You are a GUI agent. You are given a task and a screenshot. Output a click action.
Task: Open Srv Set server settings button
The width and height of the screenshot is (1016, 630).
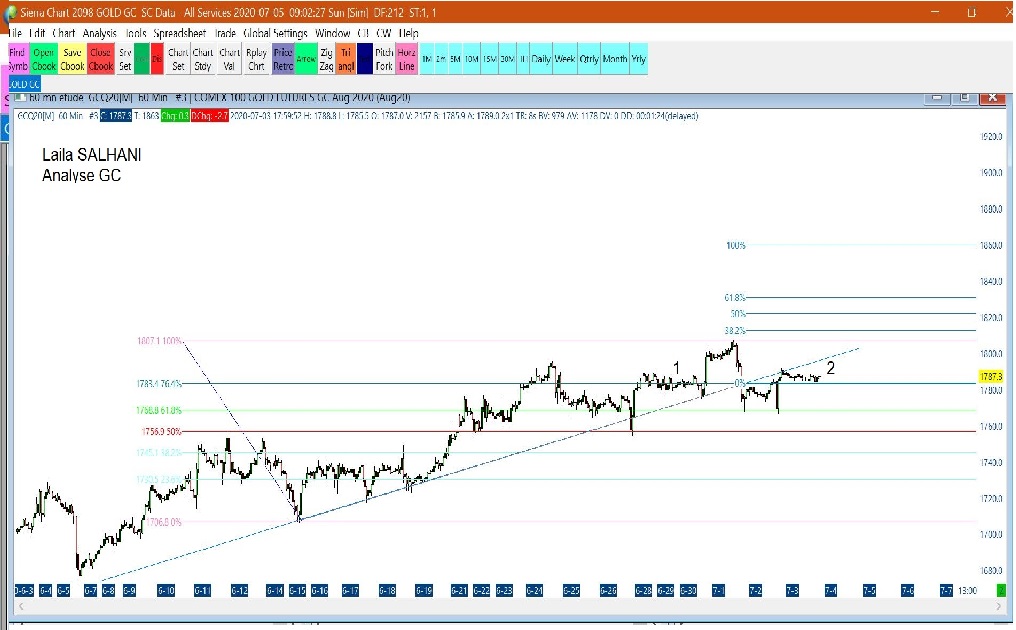pos(125,59)
